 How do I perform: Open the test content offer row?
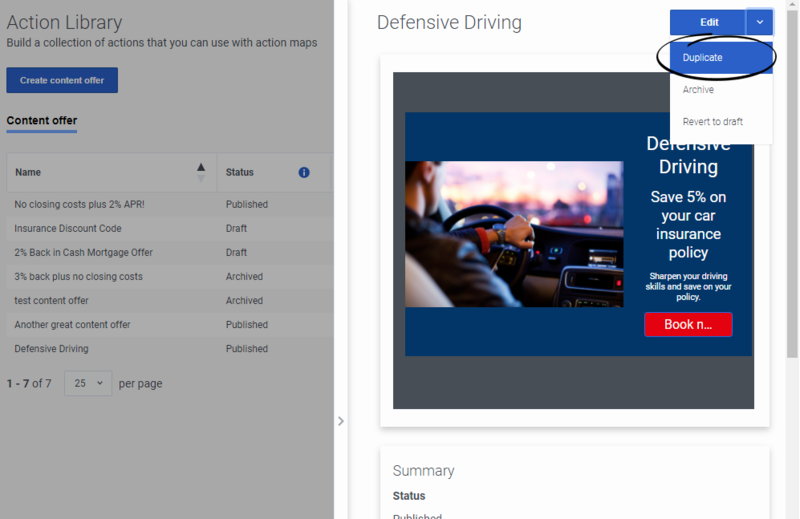170,301
